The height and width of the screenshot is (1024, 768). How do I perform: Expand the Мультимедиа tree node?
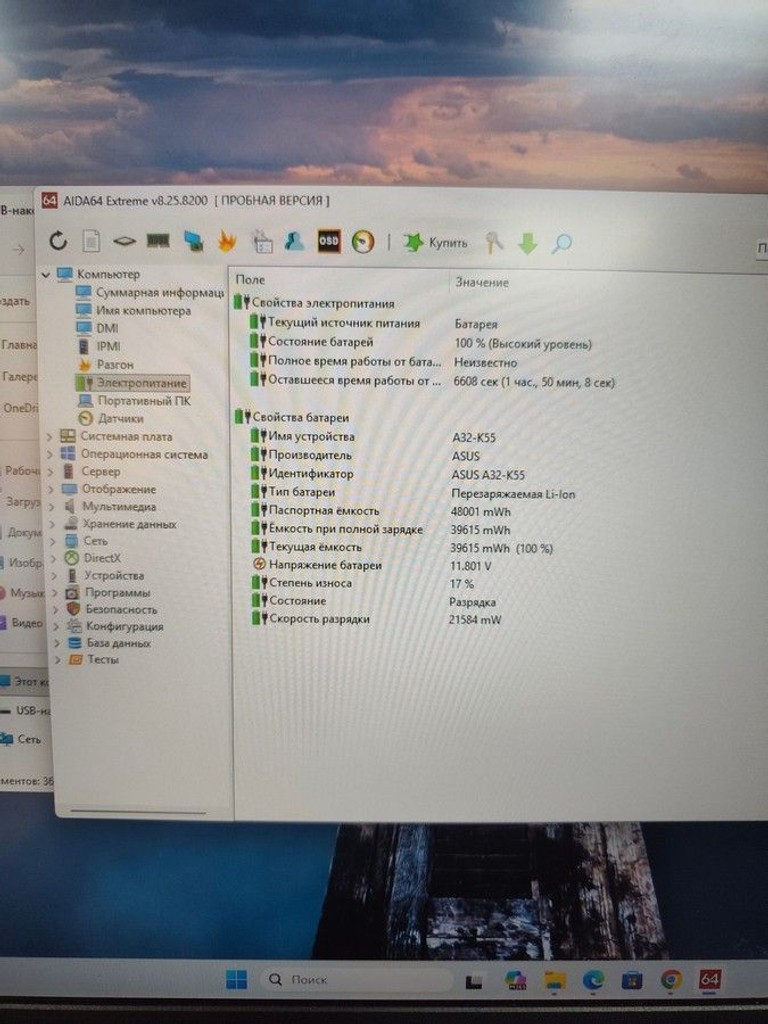[52, 507]
